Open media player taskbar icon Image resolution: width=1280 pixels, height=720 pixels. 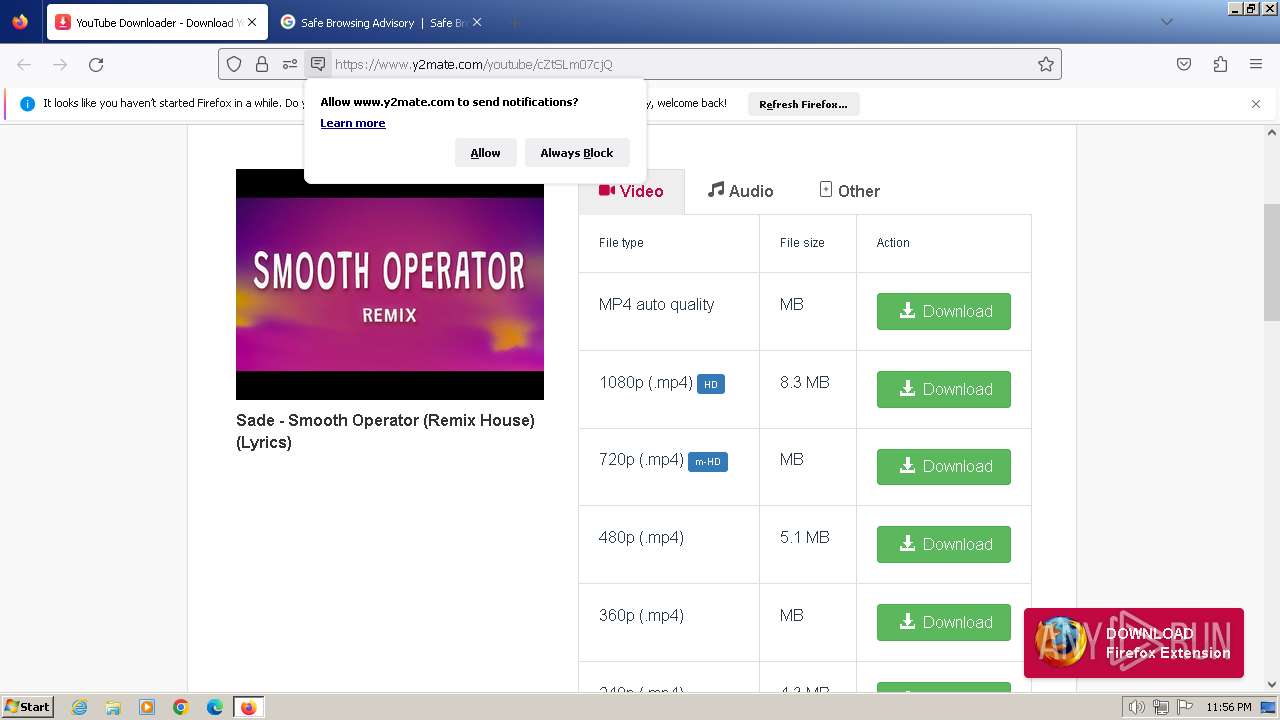147,707
